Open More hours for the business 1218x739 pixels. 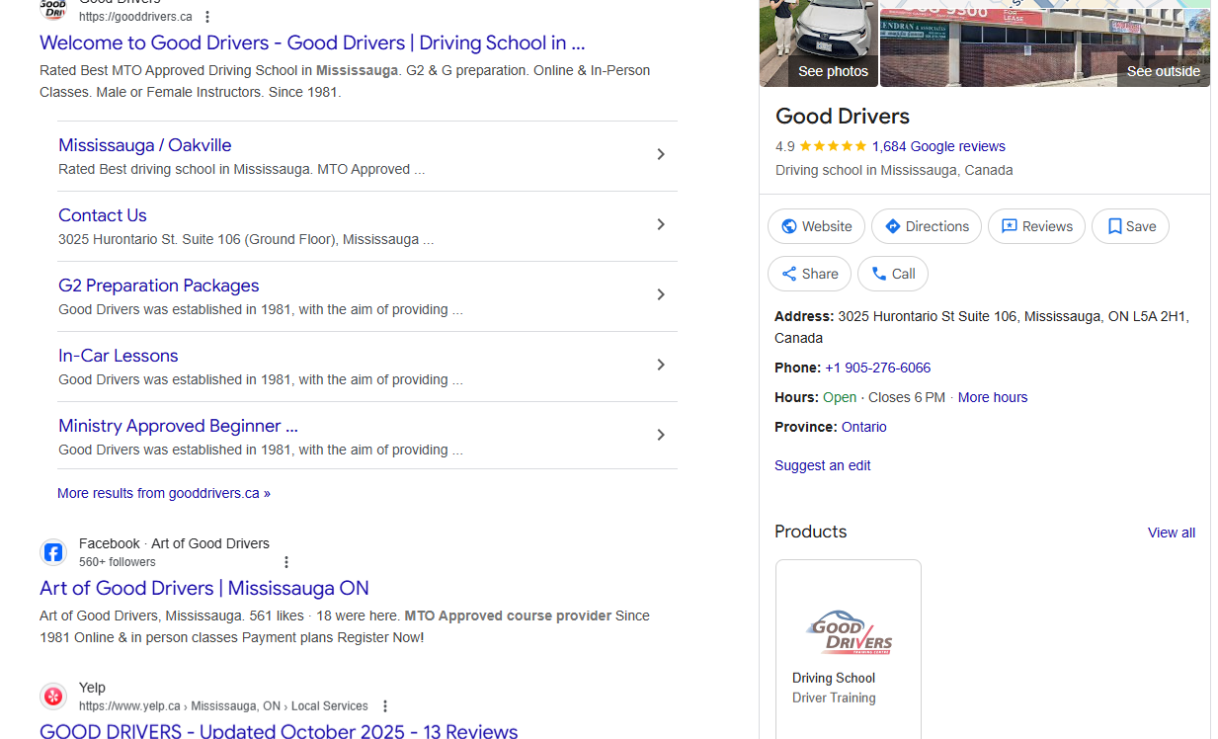click(992, 397)
